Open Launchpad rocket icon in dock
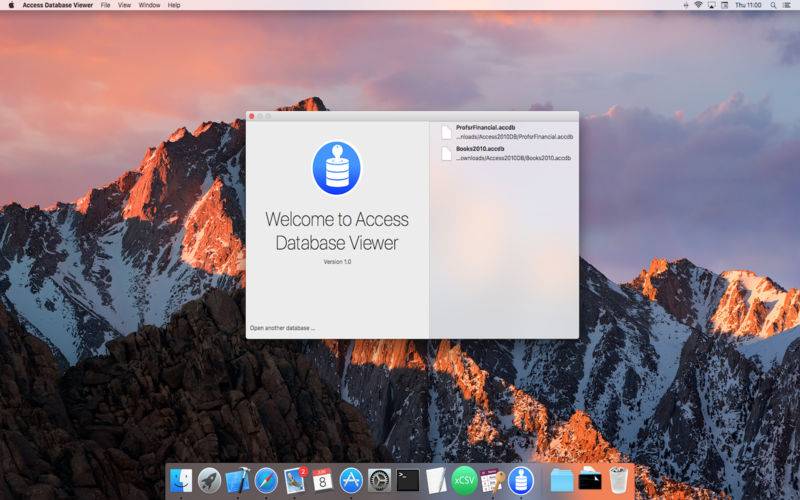800x500 pixels. pos(209,480)
